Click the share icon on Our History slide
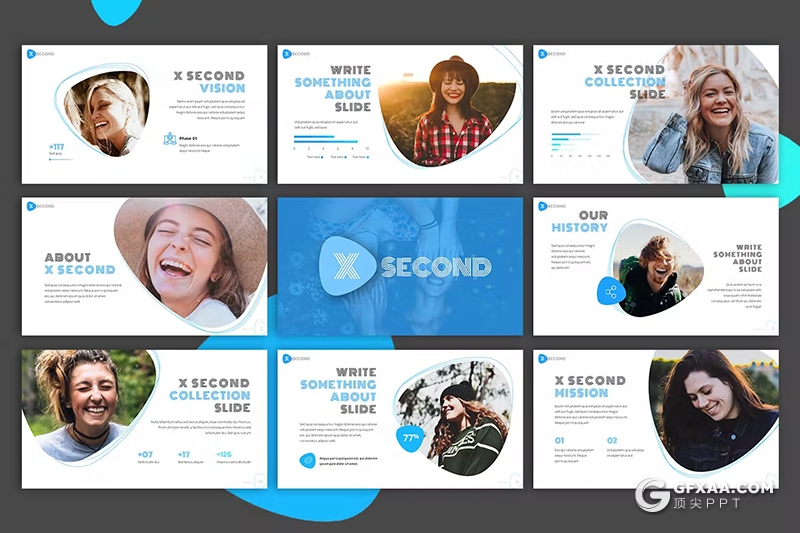Viewport: 800px width, 533px height. tap(610, 292)
